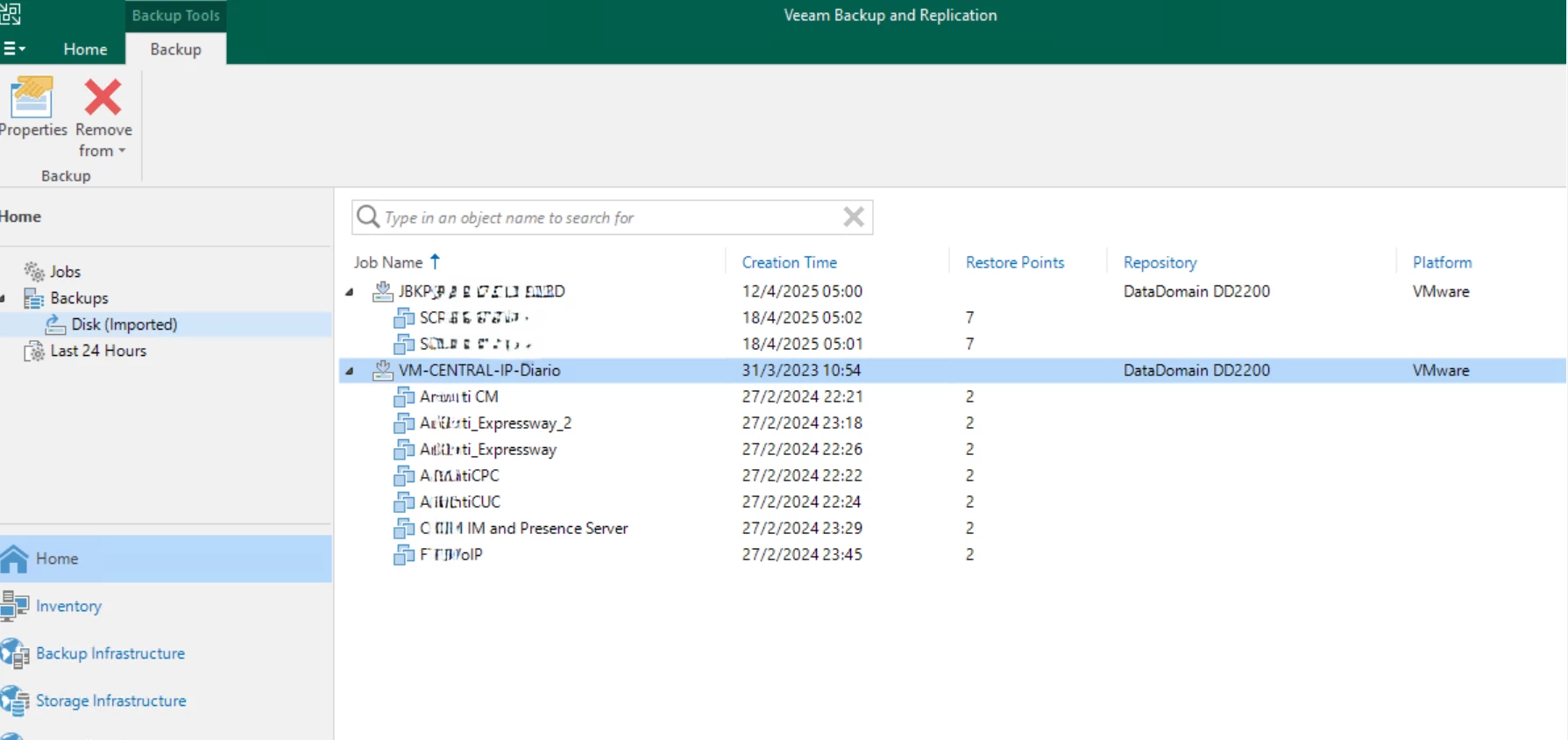Click the Inventory computers icon
This screenshot has width=1568, height=740.
pyautogui.click(x=15, y=606)
